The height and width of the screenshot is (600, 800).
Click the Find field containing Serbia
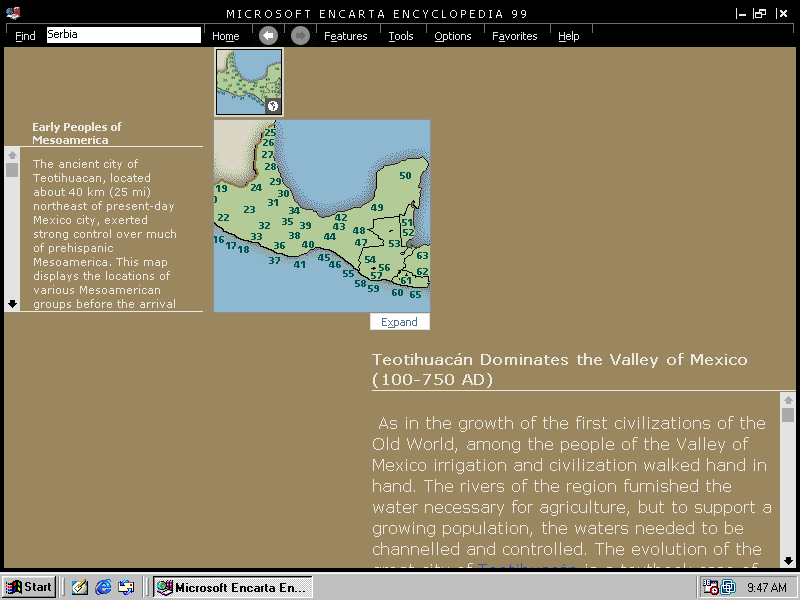click(x=123, y=35)
